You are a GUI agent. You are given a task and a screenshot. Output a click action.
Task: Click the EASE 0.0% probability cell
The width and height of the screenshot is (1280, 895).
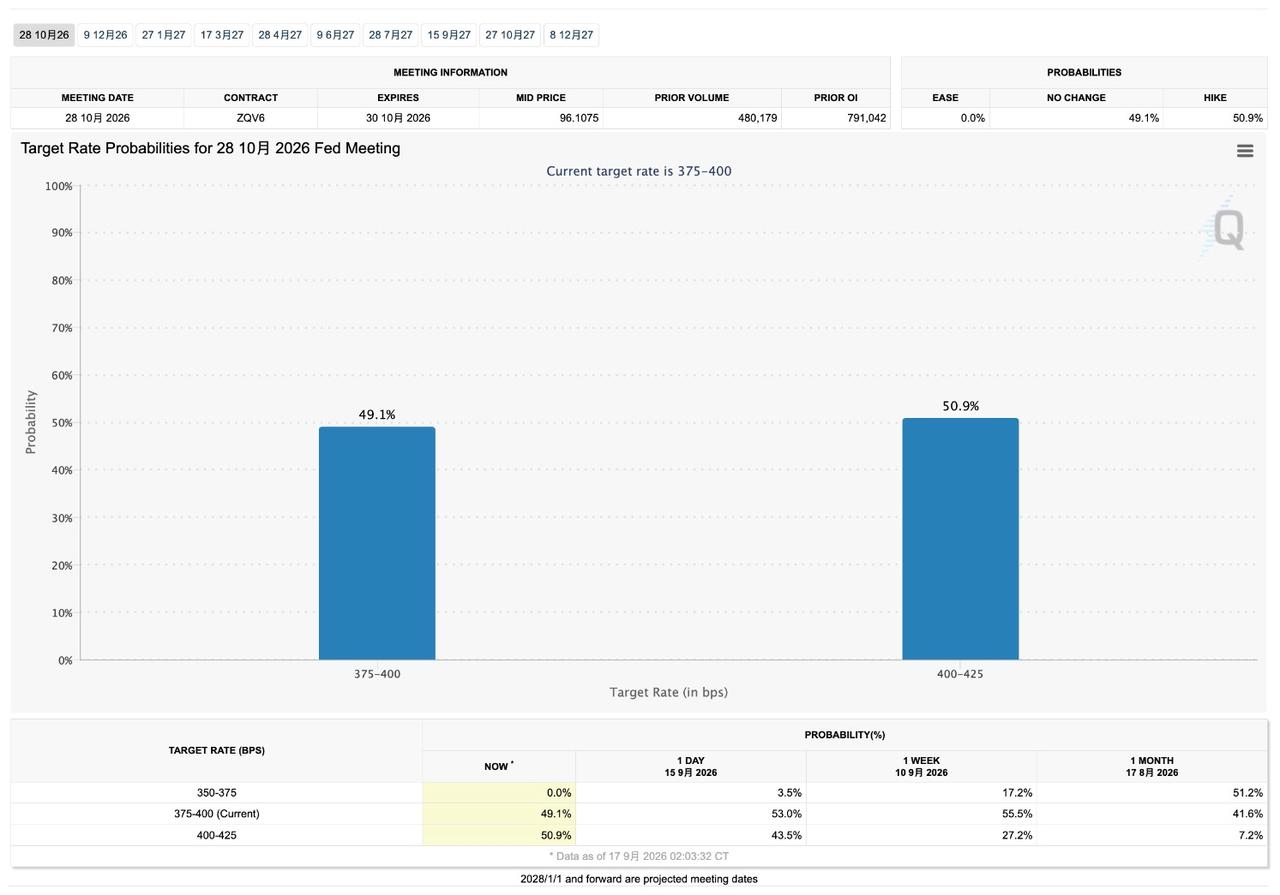[946, 118]
